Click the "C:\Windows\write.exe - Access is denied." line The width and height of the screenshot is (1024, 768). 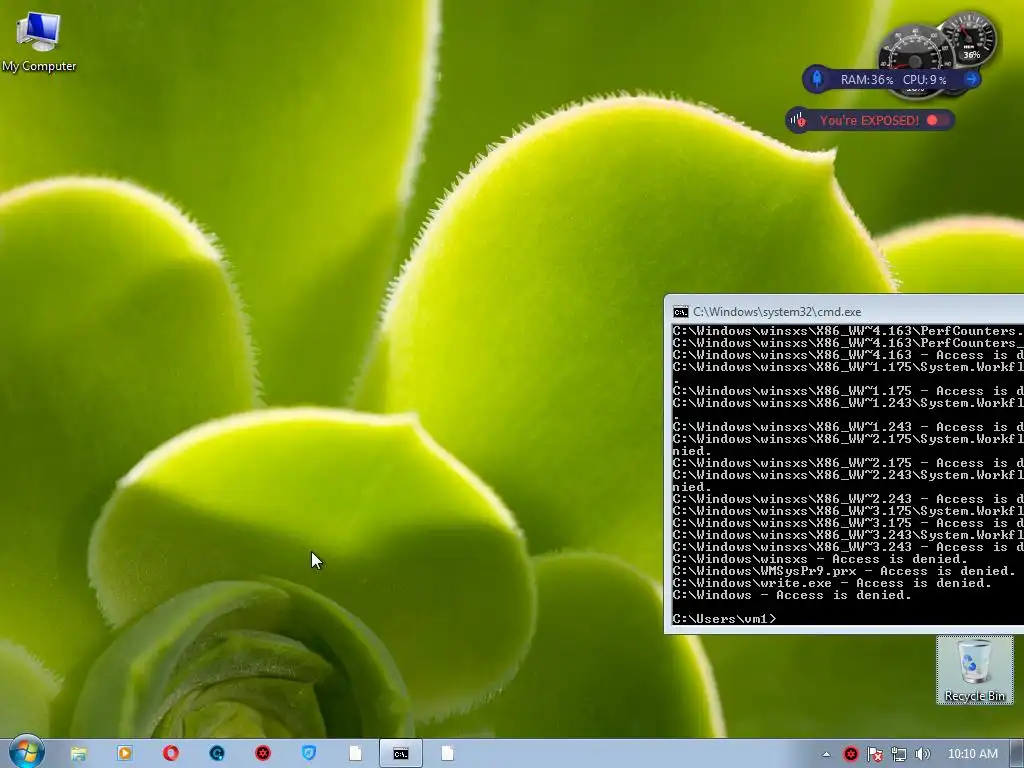pos(832,583)
